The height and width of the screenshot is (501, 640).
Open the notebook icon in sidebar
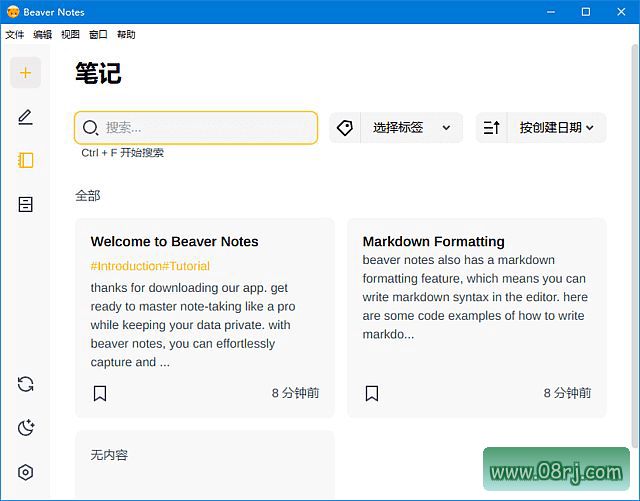[x=25, y=160]
